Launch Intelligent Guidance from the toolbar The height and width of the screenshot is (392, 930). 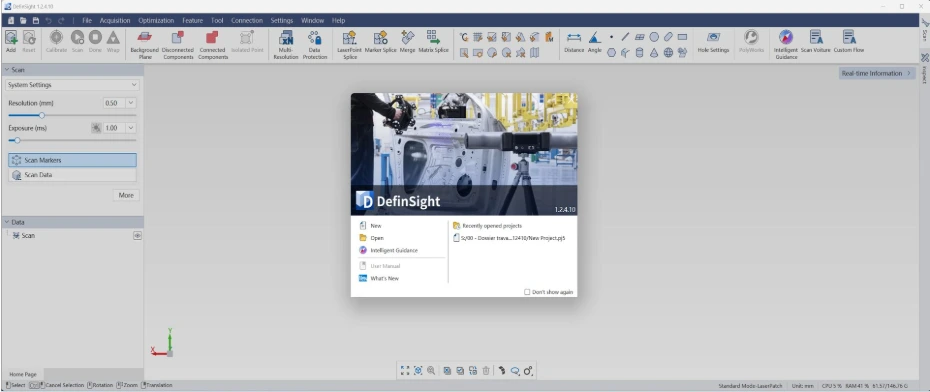coord(786,44)
